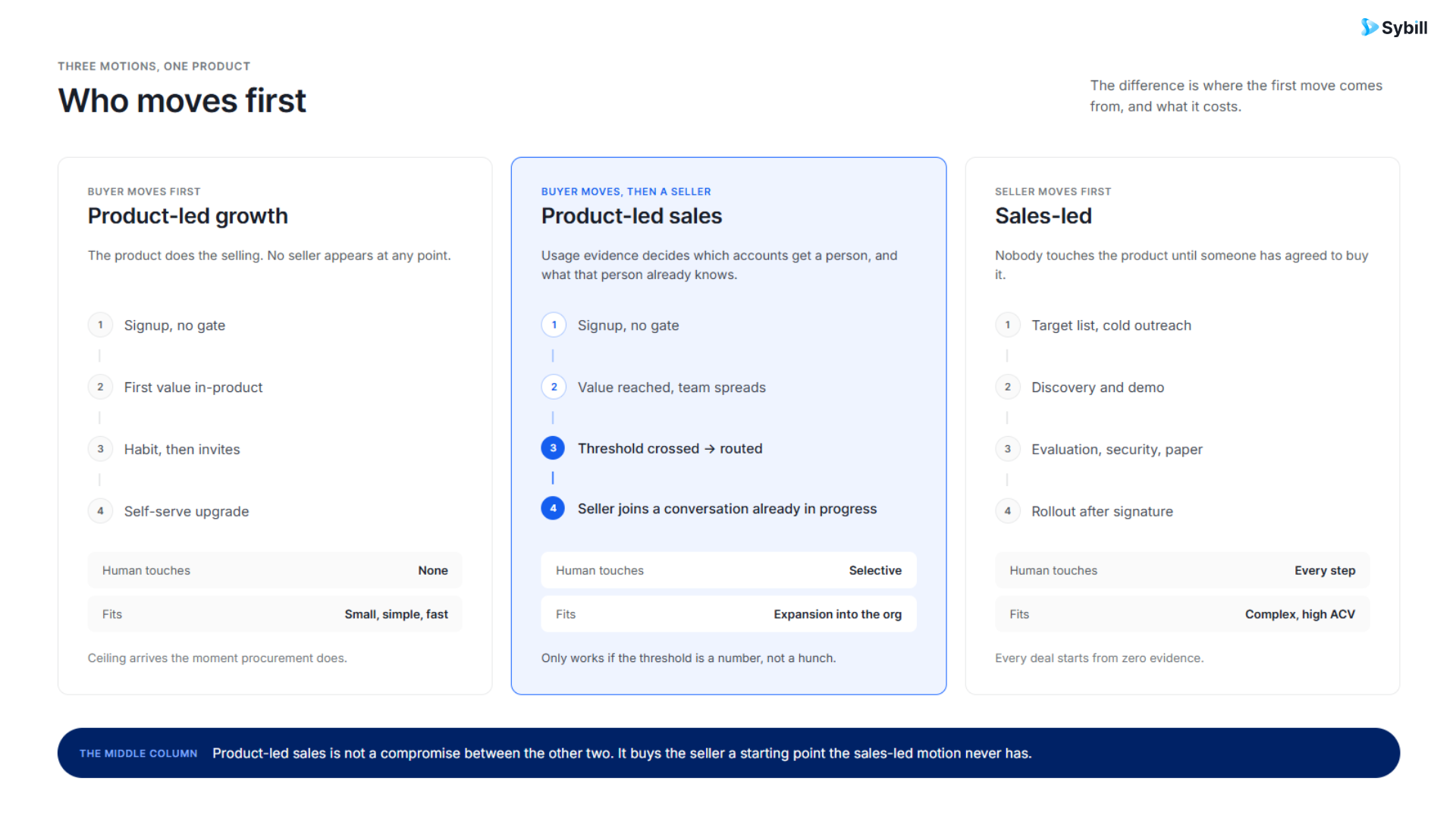The width and height of the screenshot is (1456, 819).
Task: Click the 'The difference is where the first move' subtitle
Action: (x=1236, y=96)
